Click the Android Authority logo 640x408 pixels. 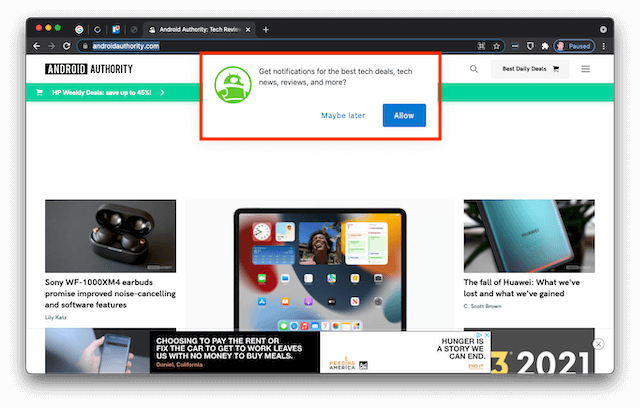(89, 69)
